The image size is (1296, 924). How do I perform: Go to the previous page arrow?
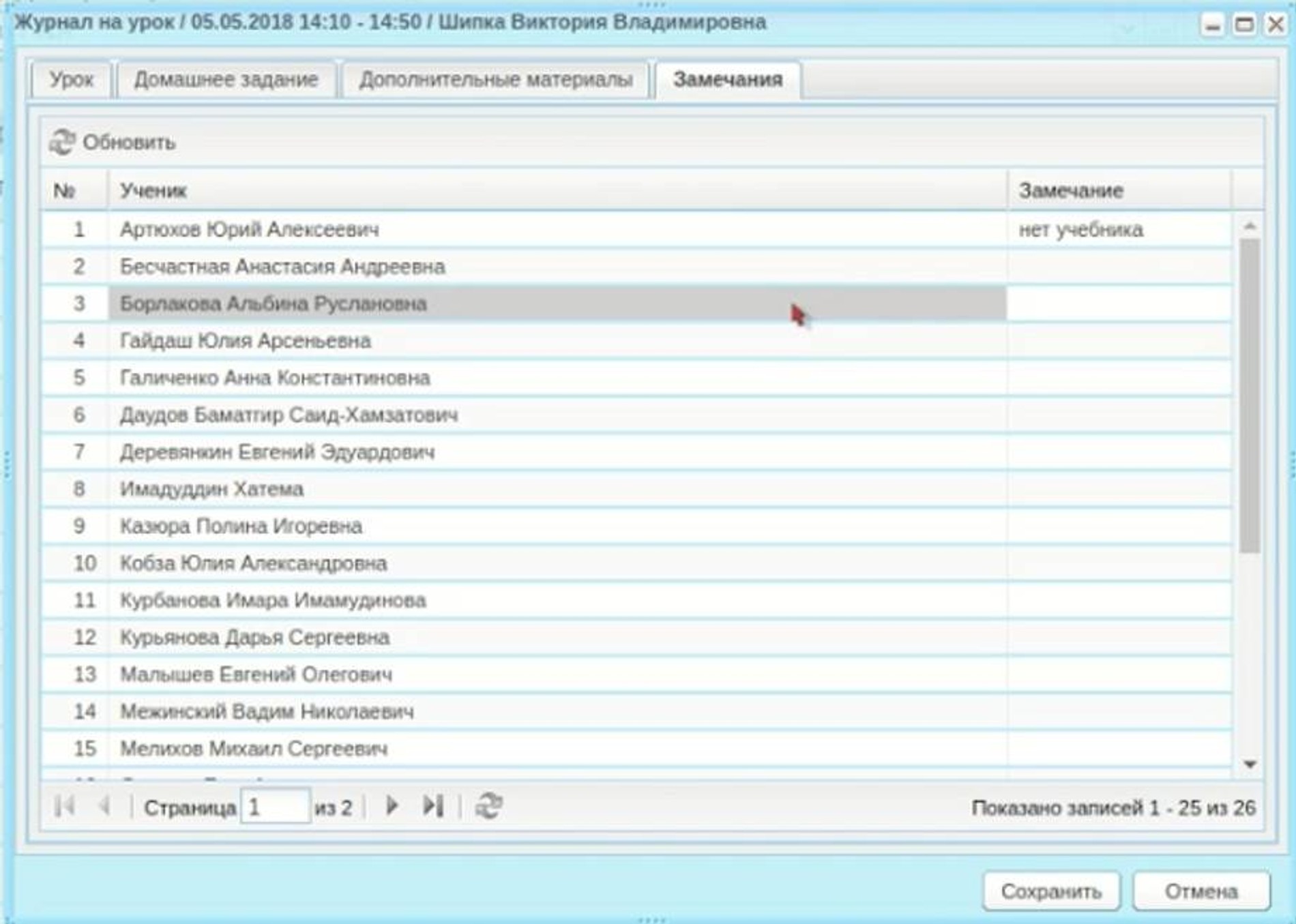coord(104,806)
